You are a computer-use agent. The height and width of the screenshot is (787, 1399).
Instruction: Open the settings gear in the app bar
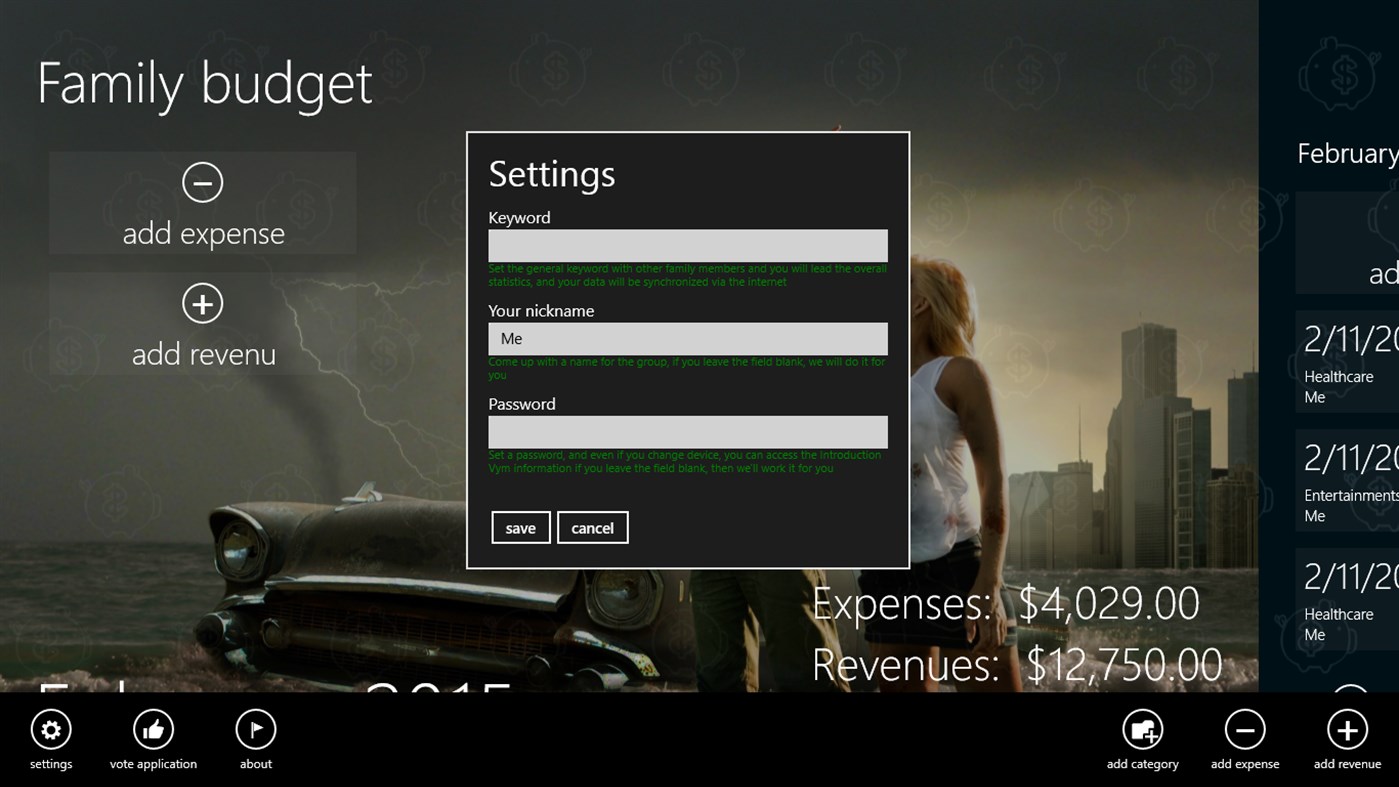[x=50, y=729]
